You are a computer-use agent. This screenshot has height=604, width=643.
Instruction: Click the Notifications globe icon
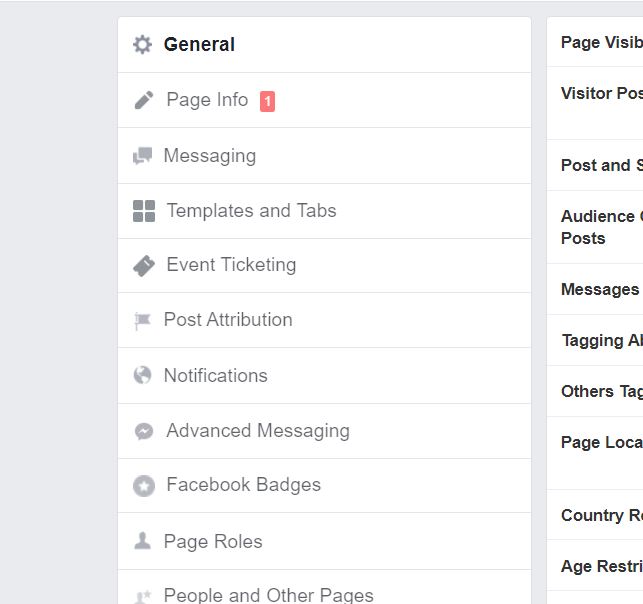tap(142, 375)
